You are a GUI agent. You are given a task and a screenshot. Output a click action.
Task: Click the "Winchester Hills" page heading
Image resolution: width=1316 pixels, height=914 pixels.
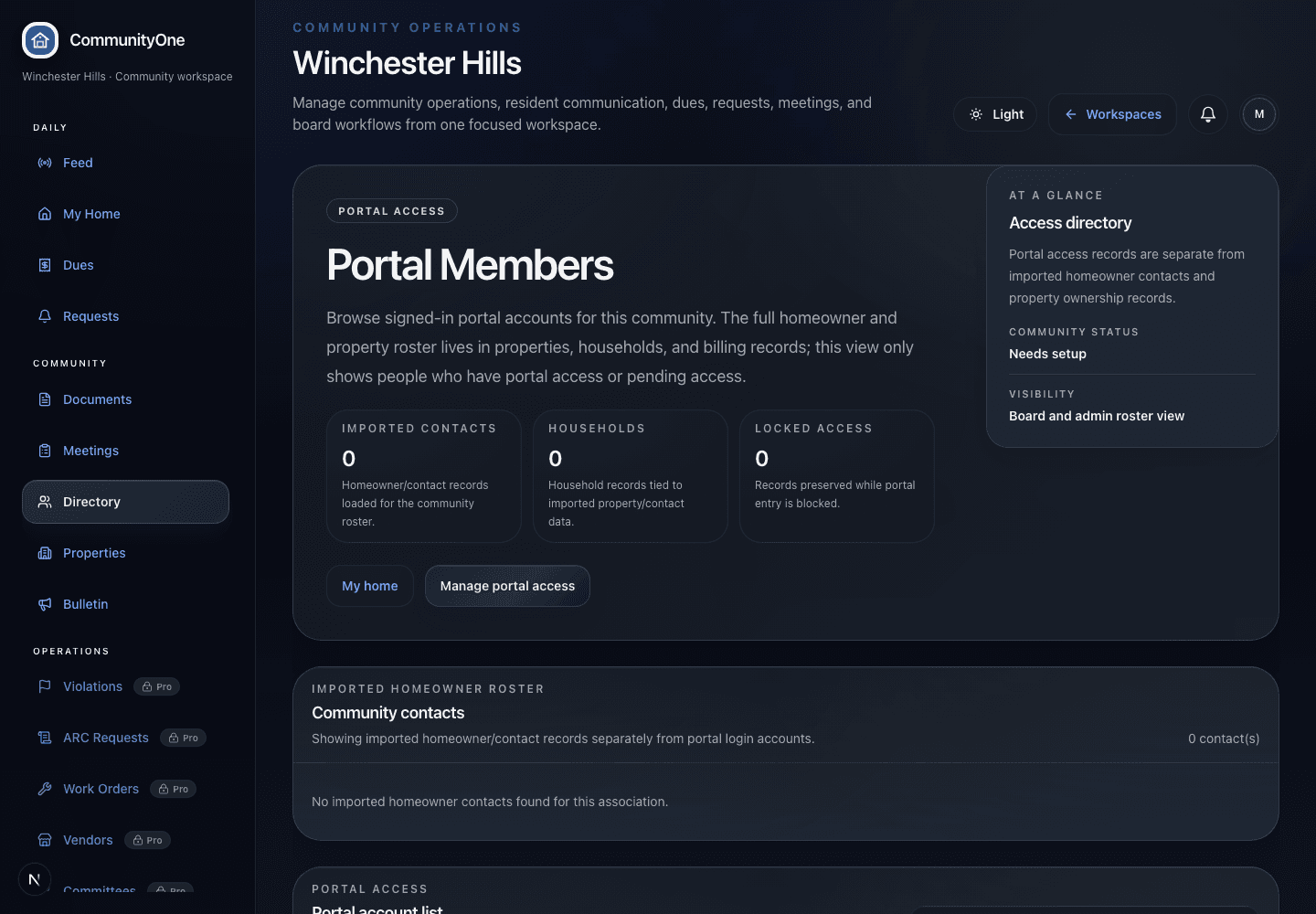[407, 63]
